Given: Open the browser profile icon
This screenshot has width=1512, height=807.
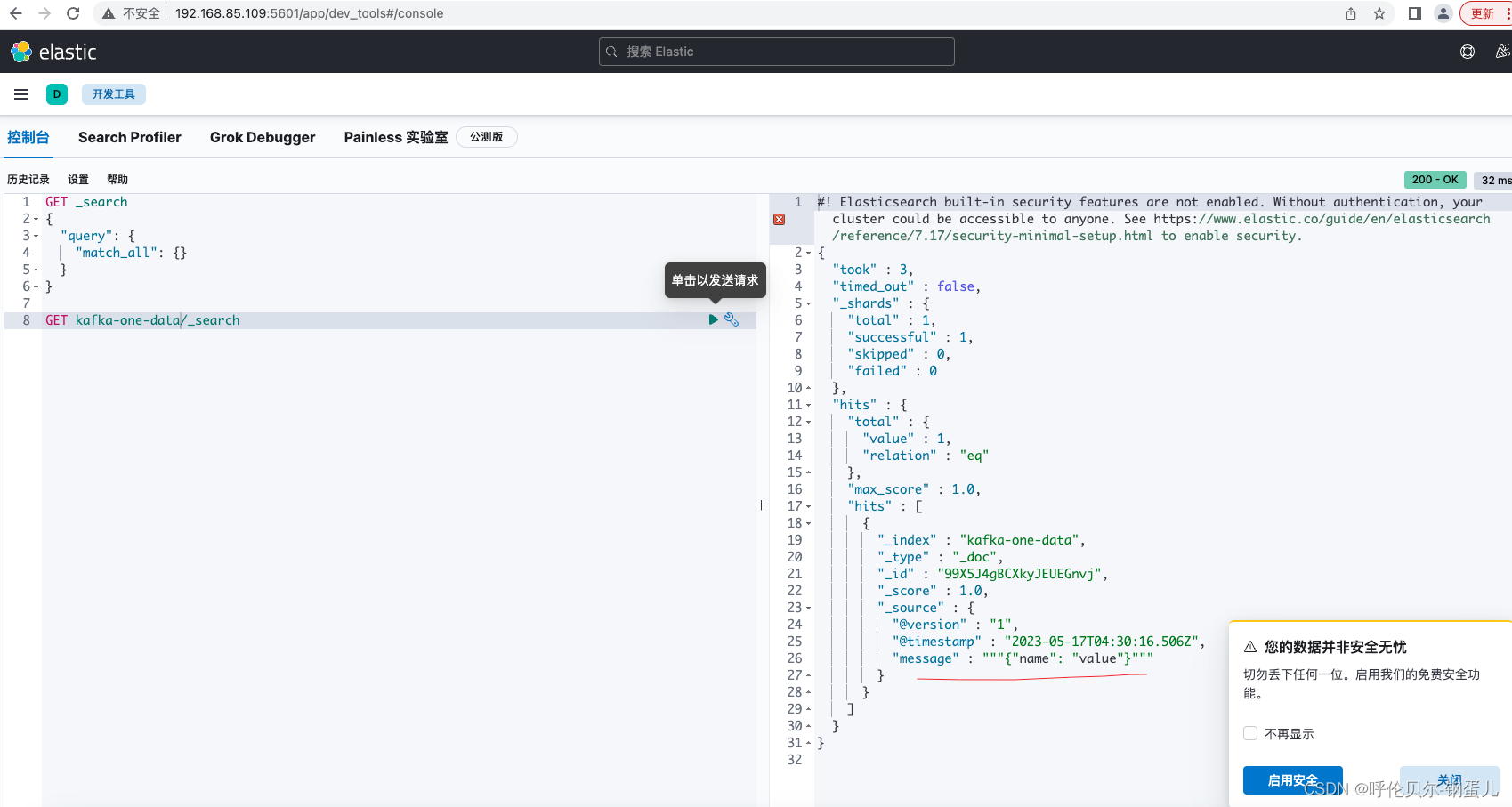Looking at the screenshot, I should (x=1443, y=13).
